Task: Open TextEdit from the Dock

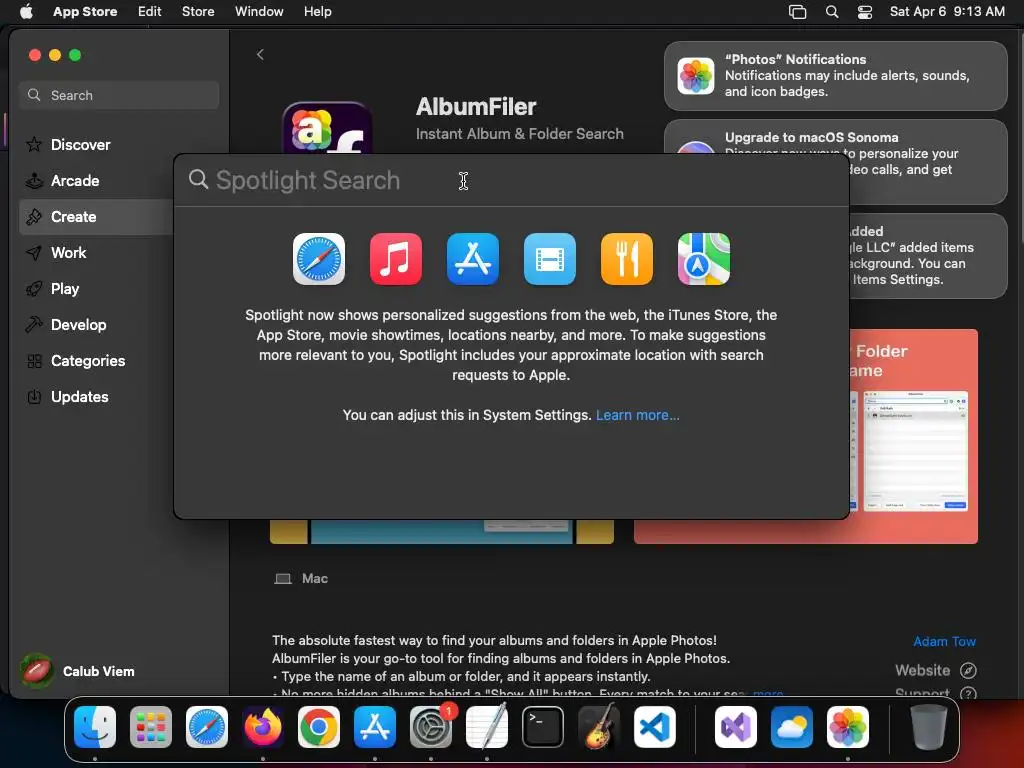Action: pyautogui.click(x=487, y=727)
